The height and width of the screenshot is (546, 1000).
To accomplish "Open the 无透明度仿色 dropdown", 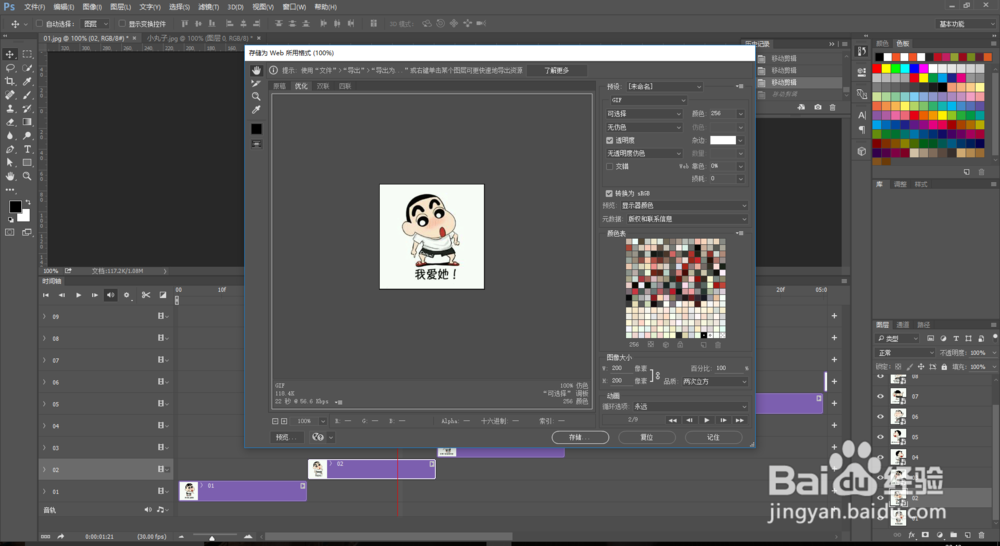I will tap(643, 154).
